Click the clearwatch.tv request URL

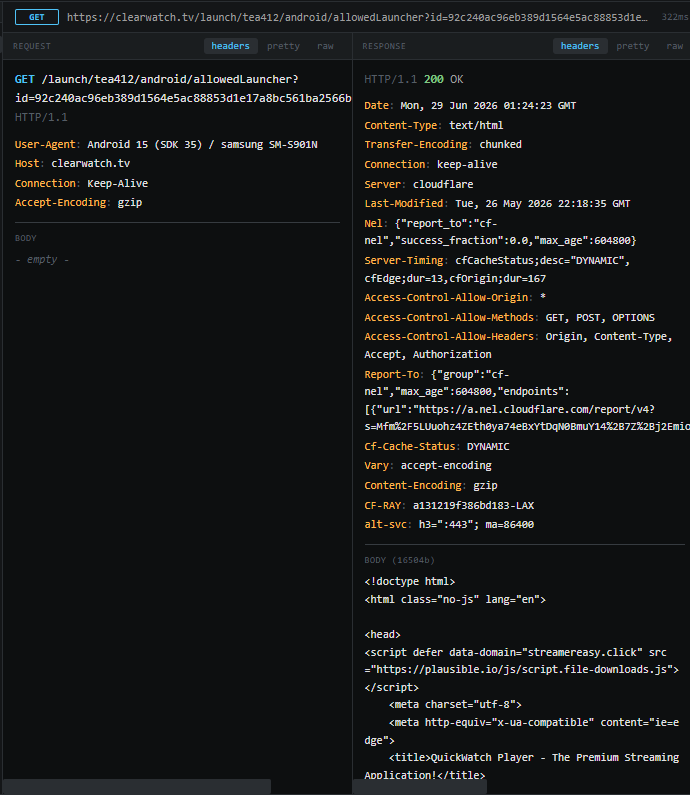tap(357, 17)
